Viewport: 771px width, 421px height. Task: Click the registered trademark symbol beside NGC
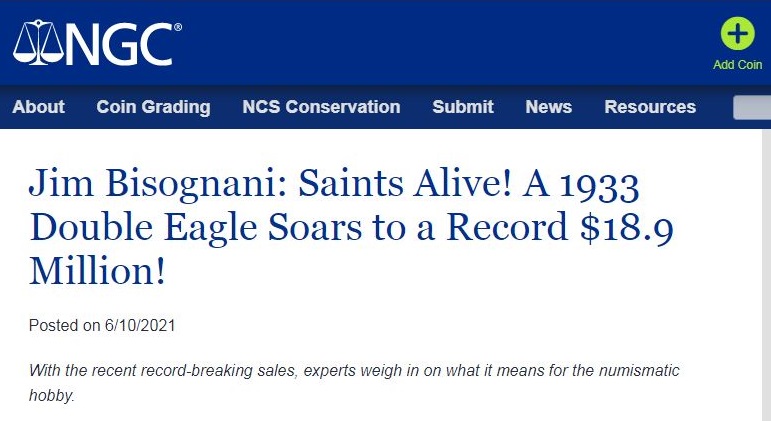[178, 28]
